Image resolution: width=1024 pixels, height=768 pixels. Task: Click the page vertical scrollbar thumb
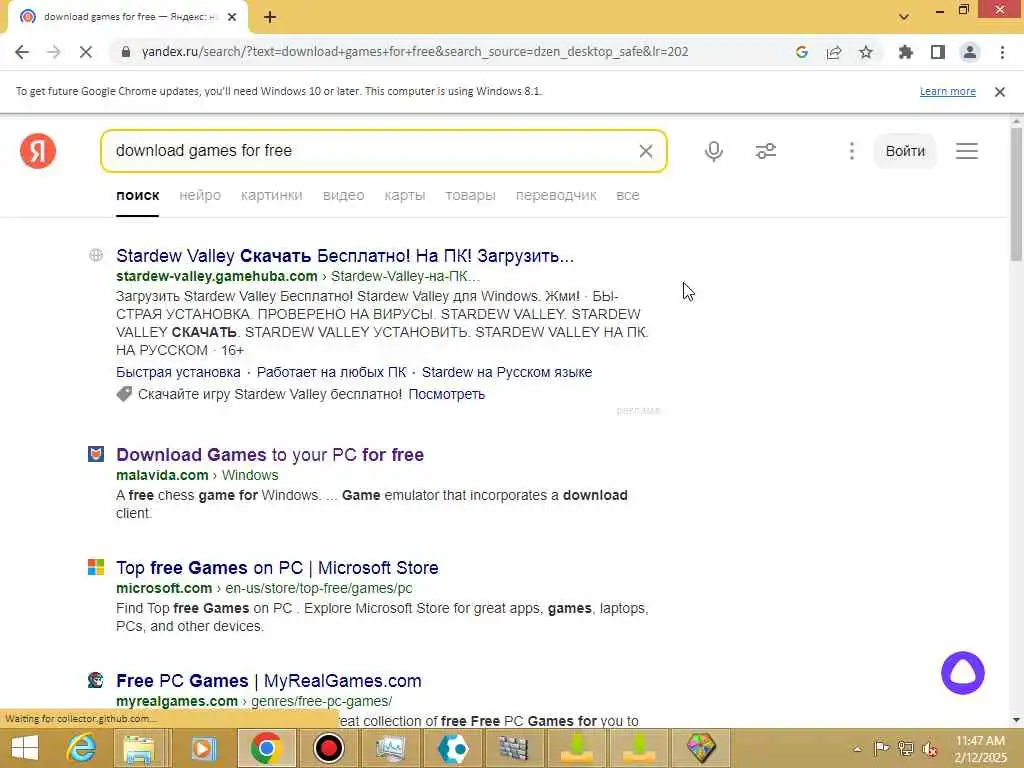[1016, 195]
